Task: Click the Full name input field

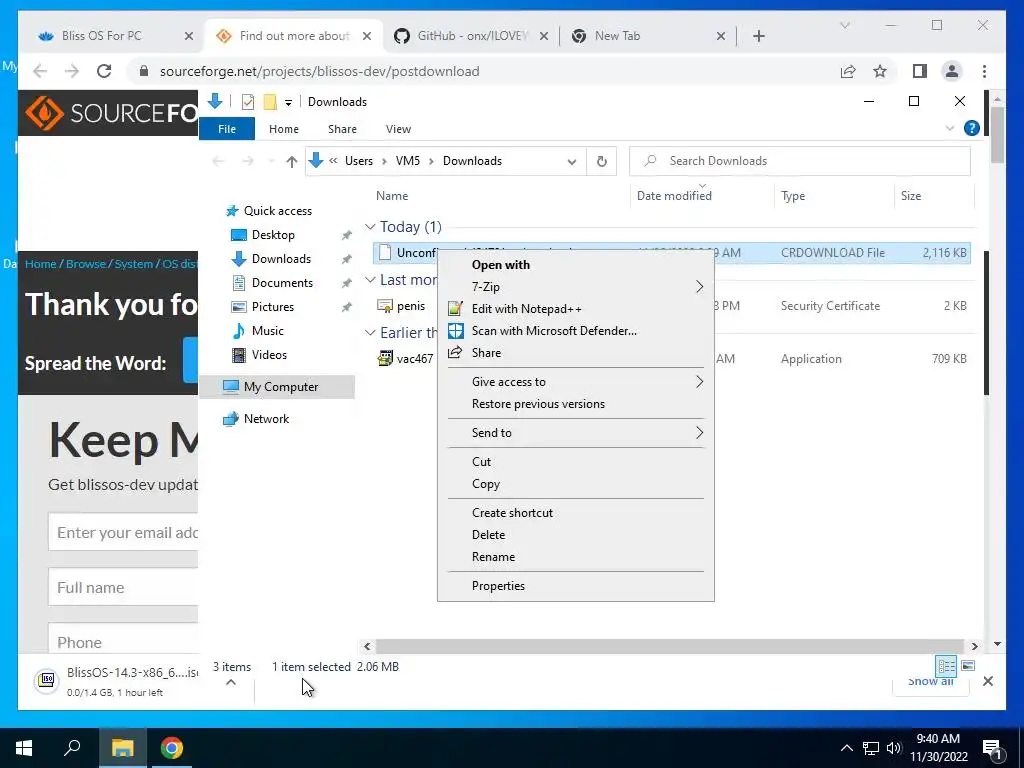Action: pos(123,587)
